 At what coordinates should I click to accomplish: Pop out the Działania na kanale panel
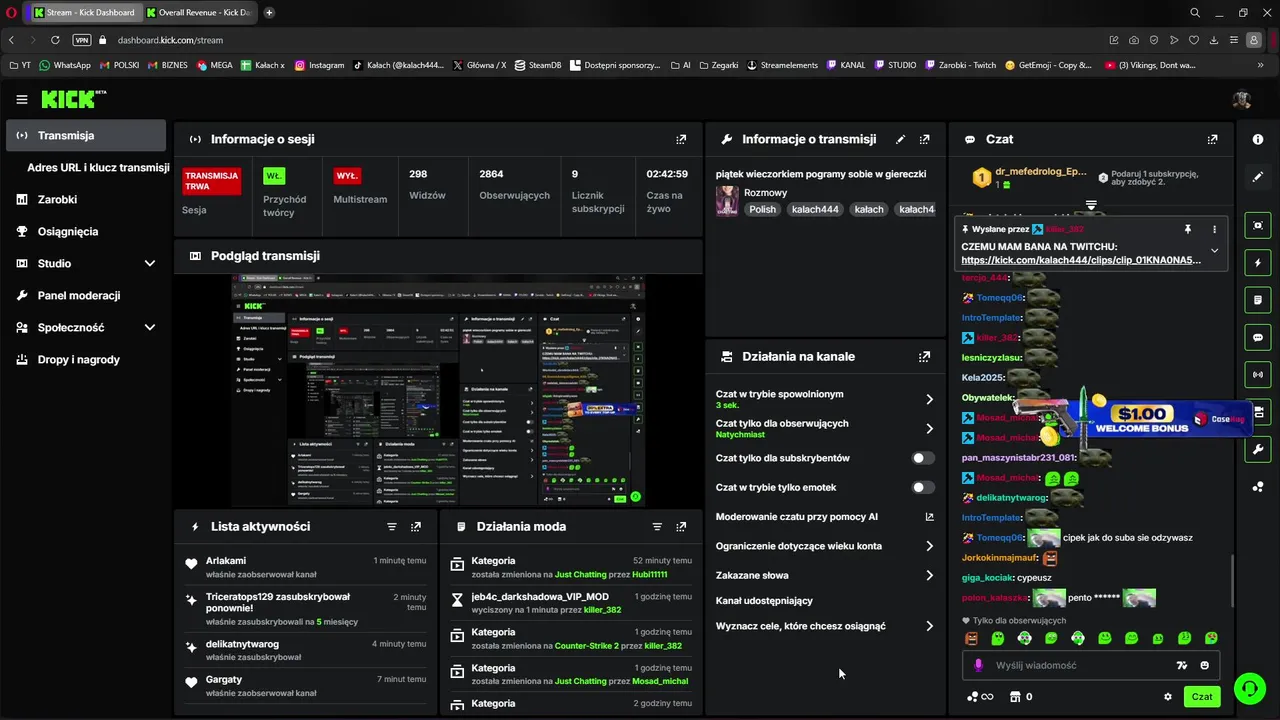tap(925, 357)
